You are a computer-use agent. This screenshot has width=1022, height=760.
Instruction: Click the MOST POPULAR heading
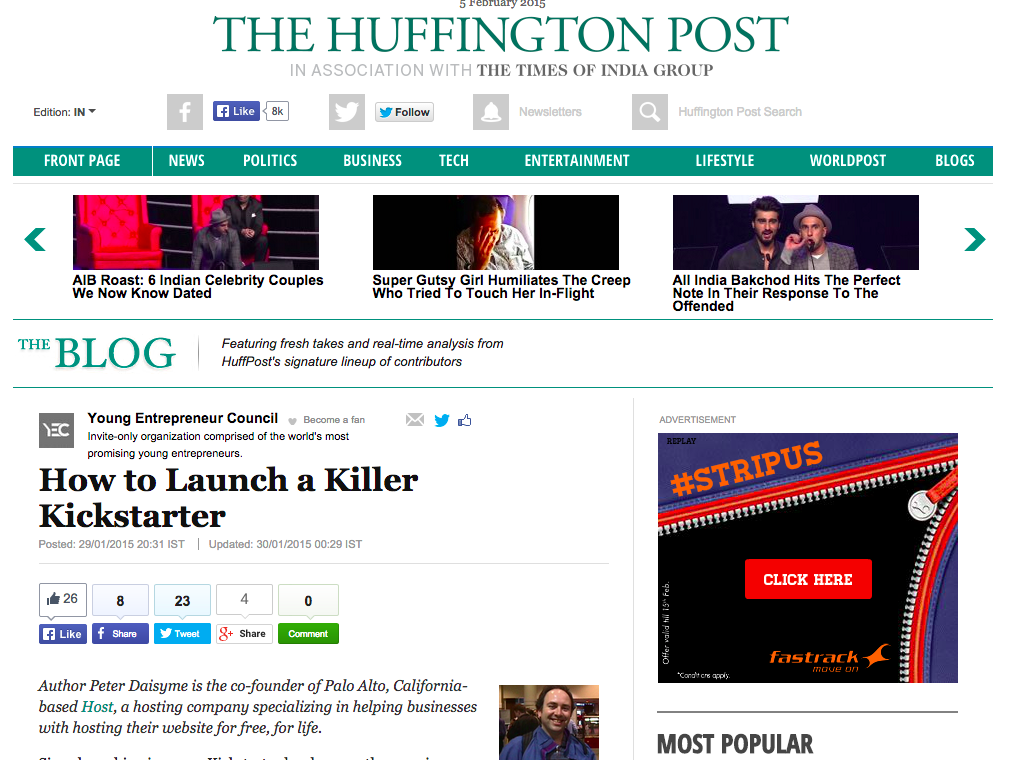tap(735, 744)
